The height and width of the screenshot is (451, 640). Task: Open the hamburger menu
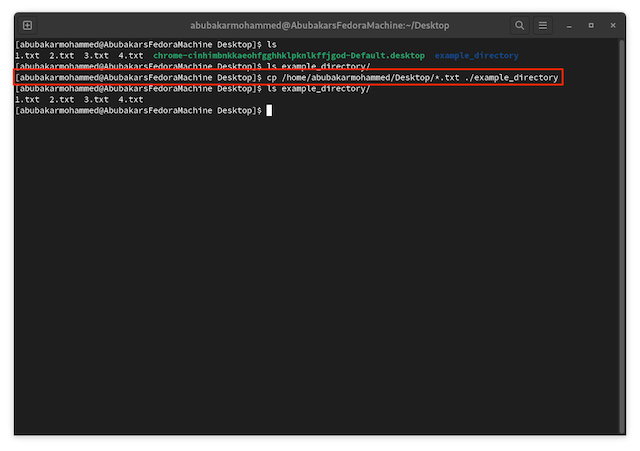click(x=543, y=25)
